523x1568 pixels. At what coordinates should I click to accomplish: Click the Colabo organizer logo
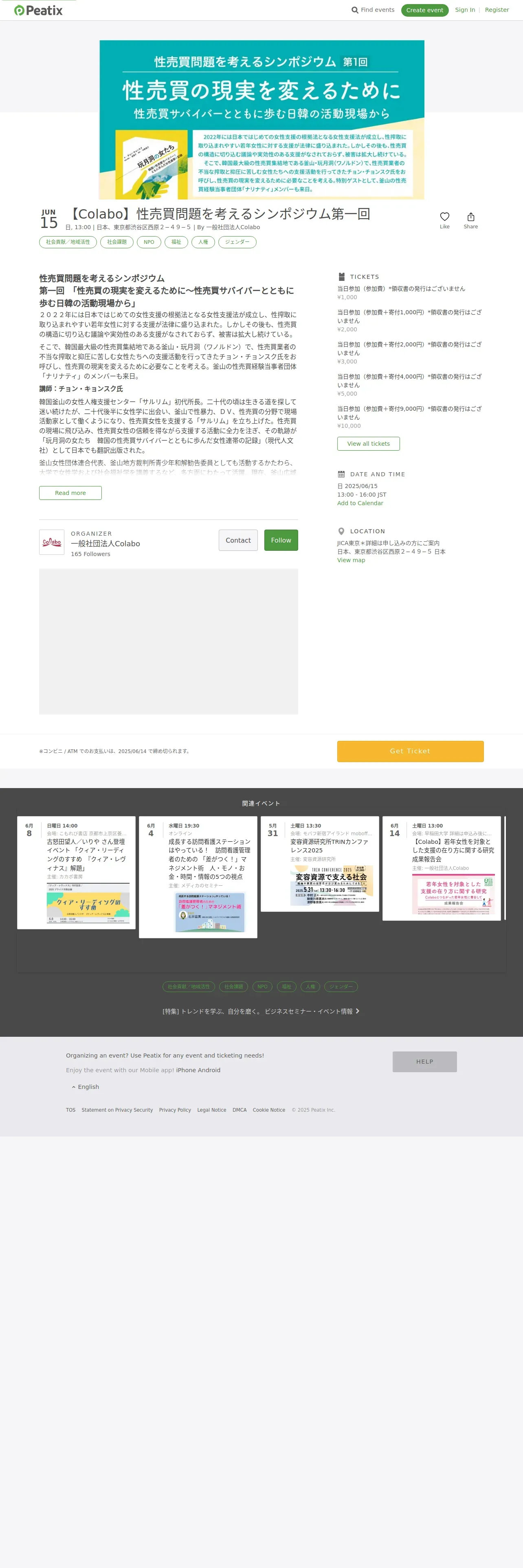tap(52, 542)
